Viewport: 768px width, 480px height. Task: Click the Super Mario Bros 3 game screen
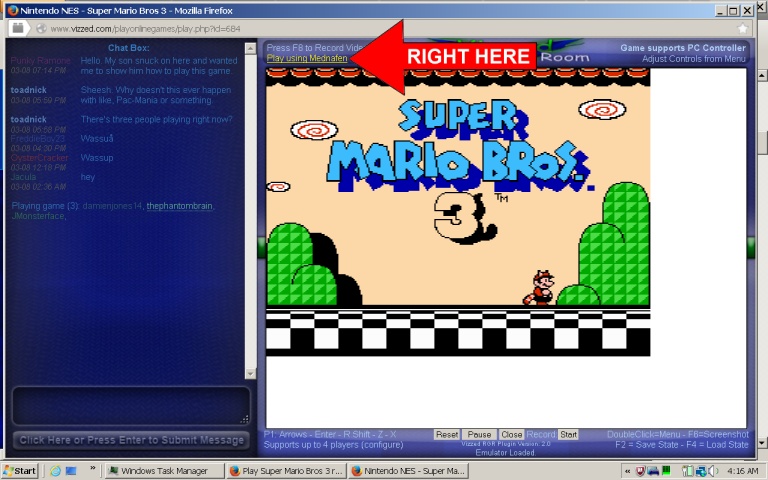pyautogui.click(x=458, y=212)
